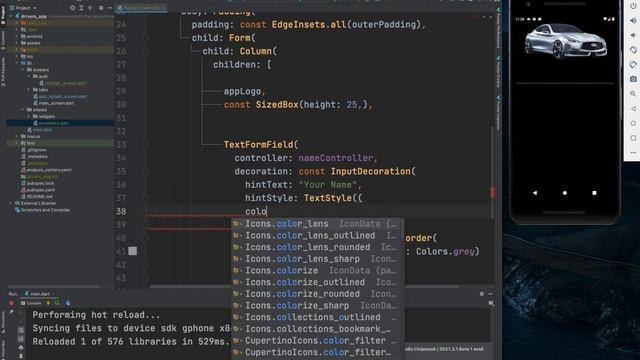The width and height of the screenshot is (640, 360).
Task: Open the Project tool window side tab
Action: coord(3,16)
